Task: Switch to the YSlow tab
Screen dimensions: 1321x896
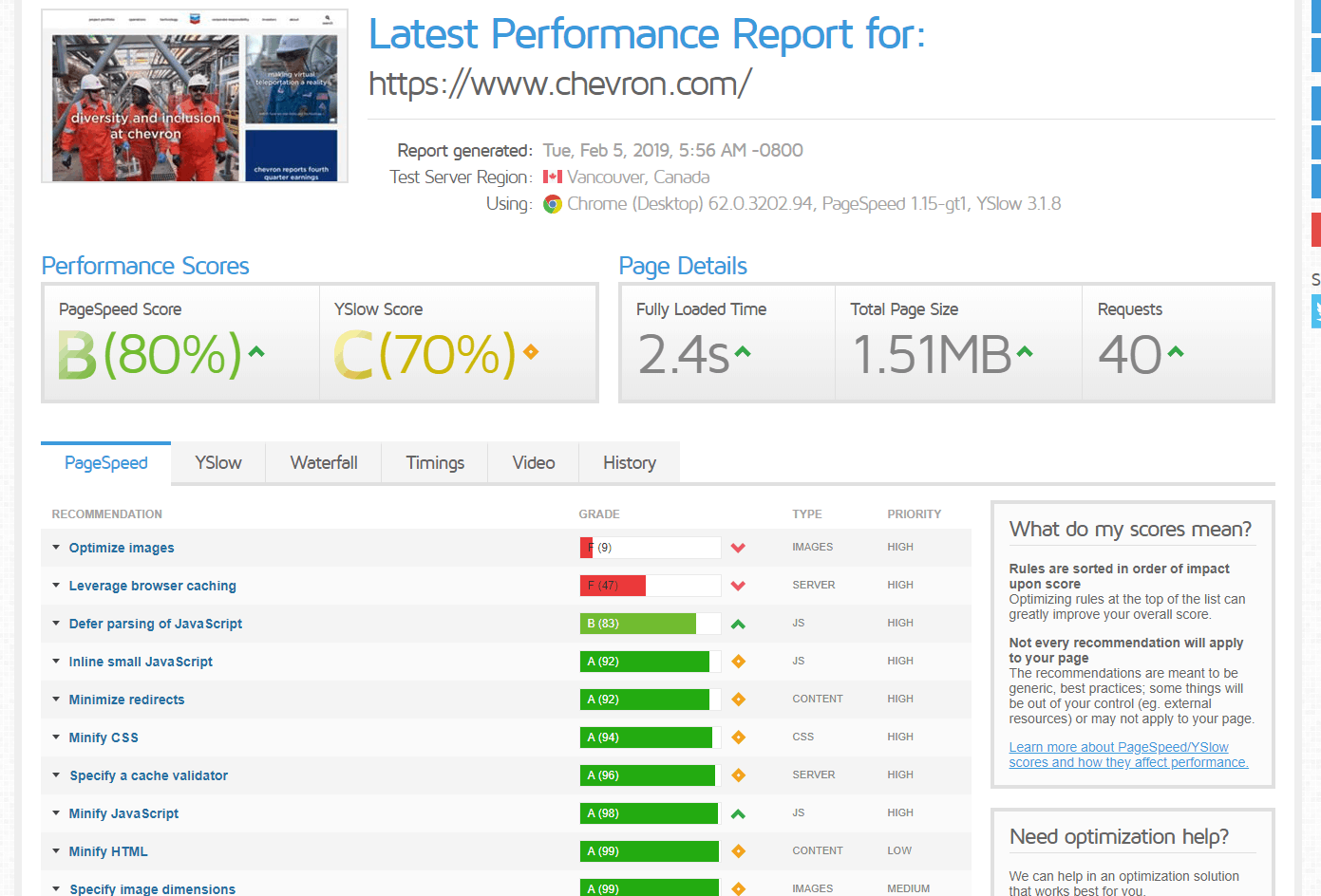Action: point(218,462)
